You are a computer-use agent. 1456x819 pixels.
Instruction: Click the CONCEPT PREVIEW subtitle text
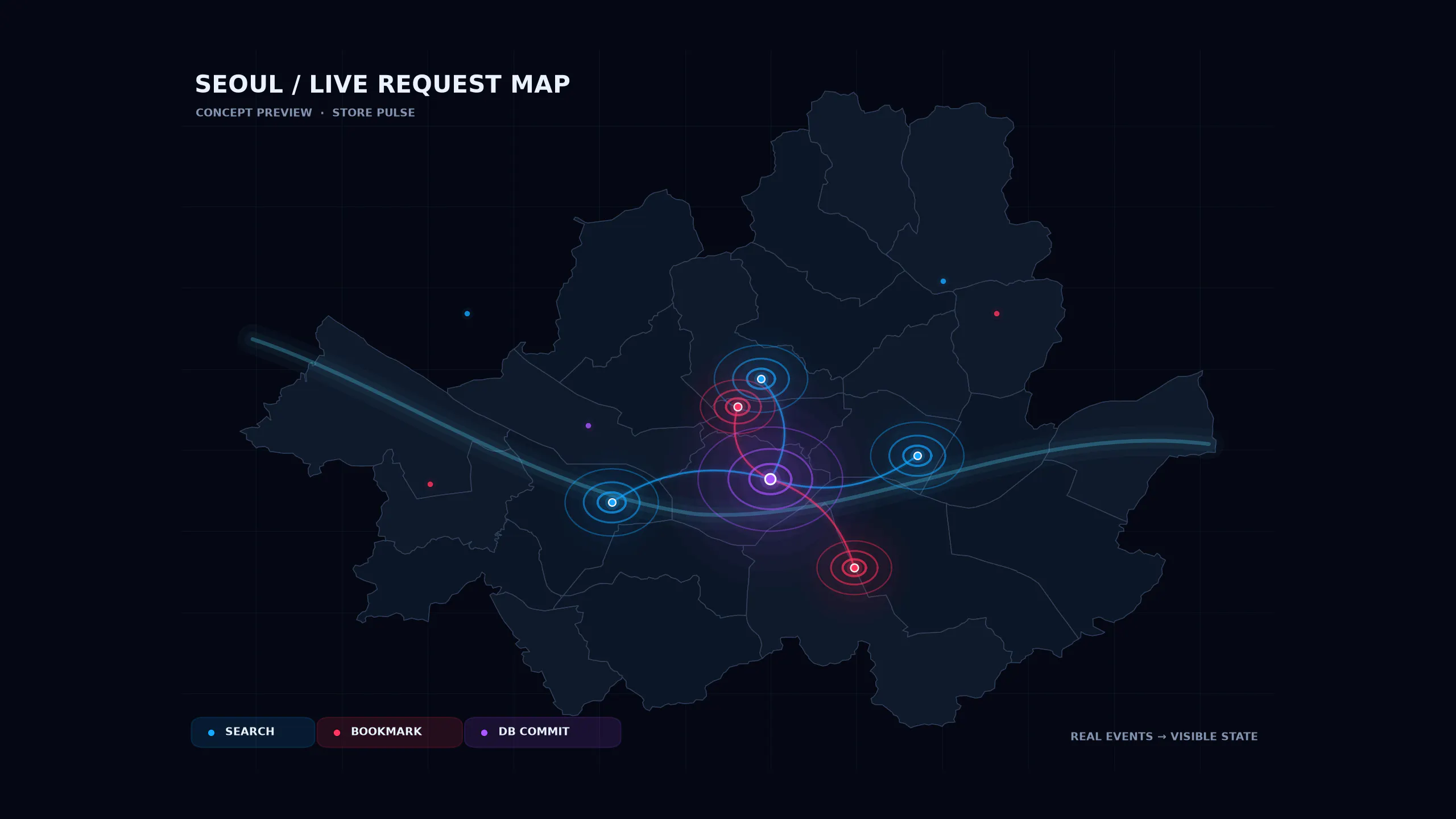(x=254, y=113)
